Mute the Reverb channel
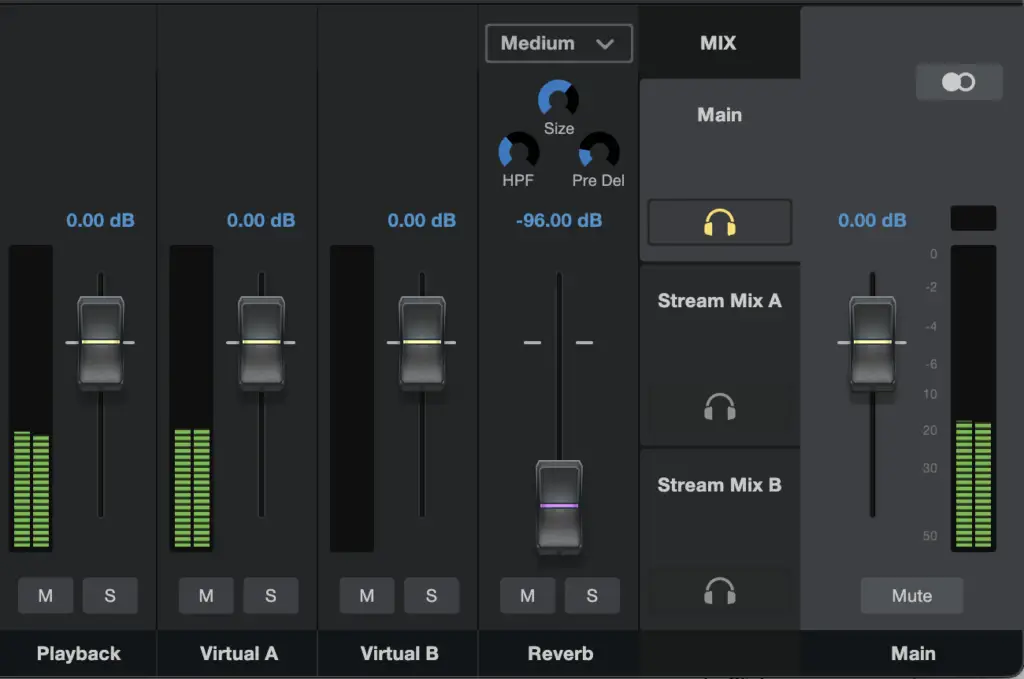1024x679 pixels. [x=528, y=595]
